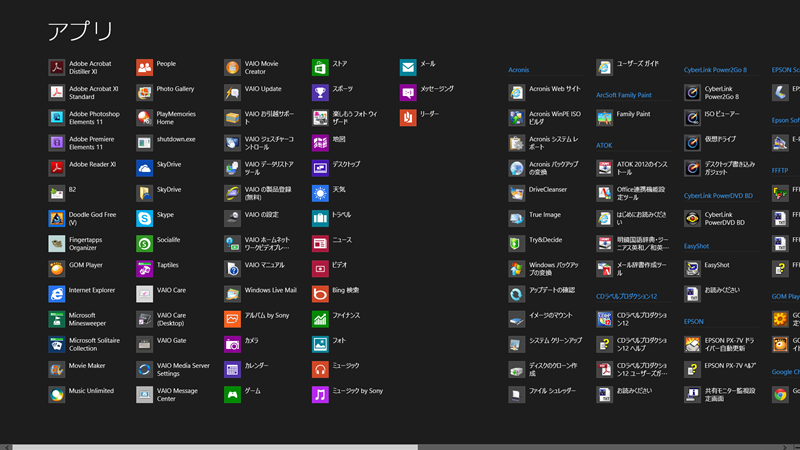Launch Adobe Photoshop Elements 11 icon
800x450 pixels.
pos(57,118)
